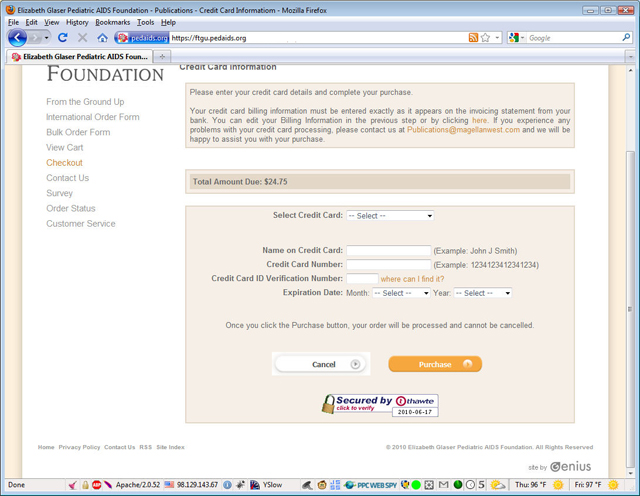
Task: Click the page vertical scrollbar thumb
Action: pyautogui.click(x=631, y=309)
